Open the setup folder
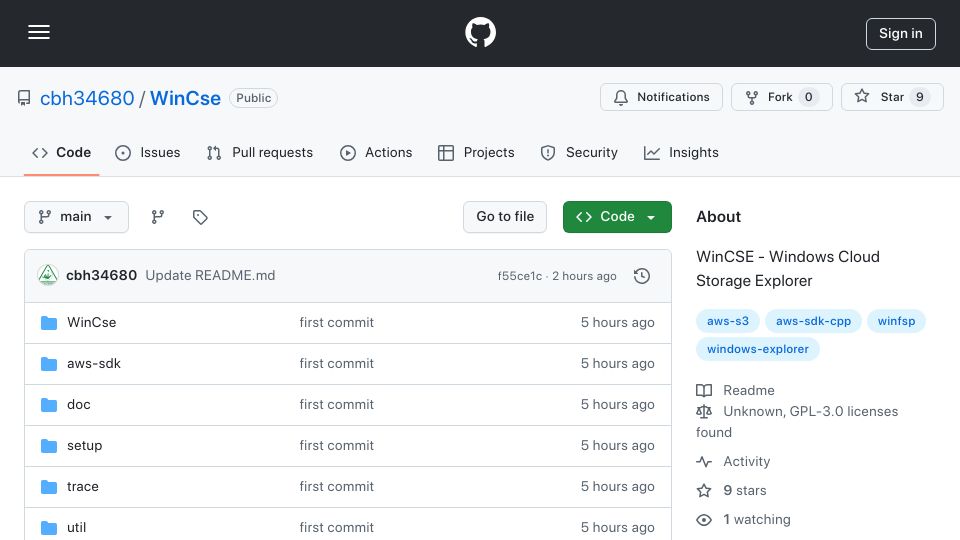Screen dimensions: 960x540 (x=84, y=446)
